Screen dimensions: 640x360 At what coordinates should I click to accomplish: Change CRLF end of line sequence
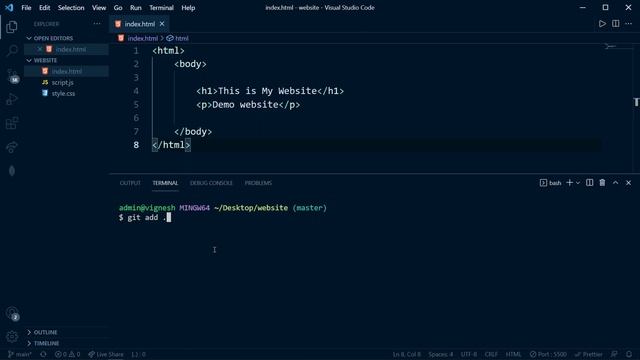pos(491,354)
